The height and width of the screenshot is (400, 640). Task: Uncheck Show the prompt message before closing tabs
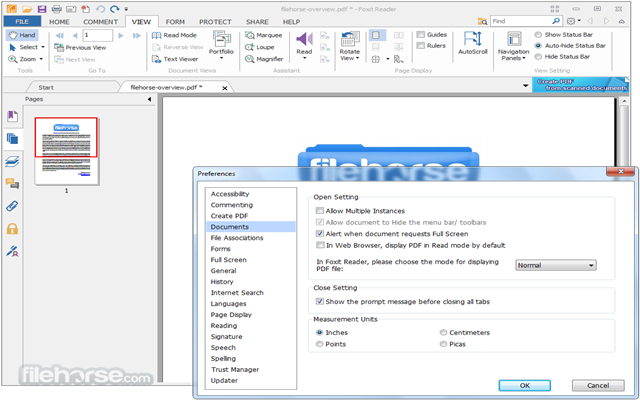(320, 302)
